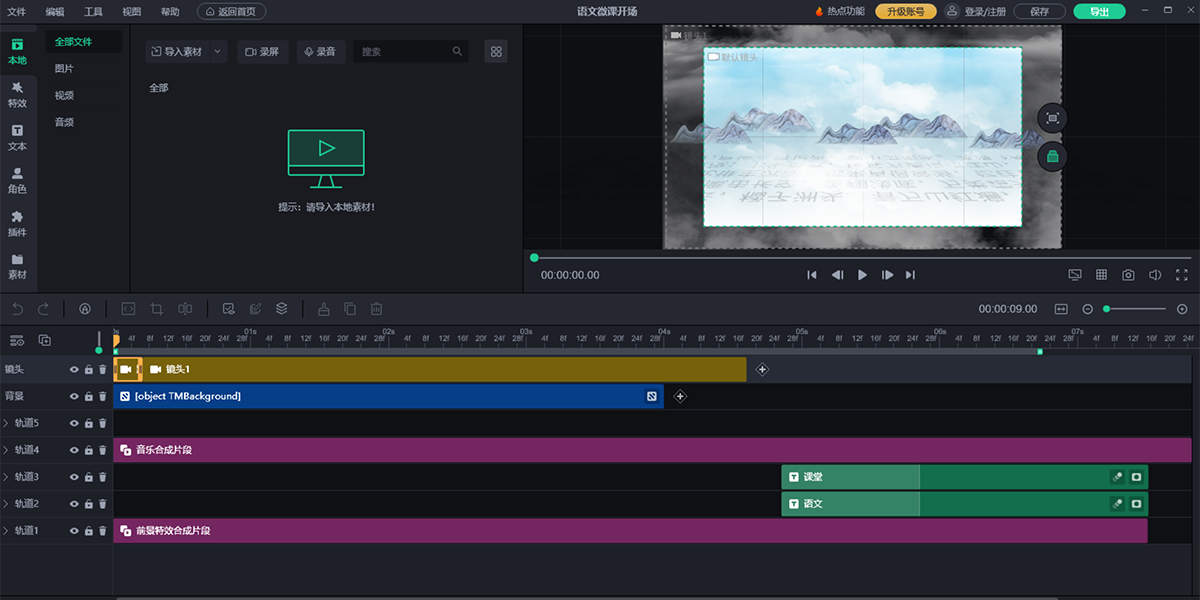Click the 升级账号 upgrade button
This screenshot has height=600, width=1200.
(906, 12)
